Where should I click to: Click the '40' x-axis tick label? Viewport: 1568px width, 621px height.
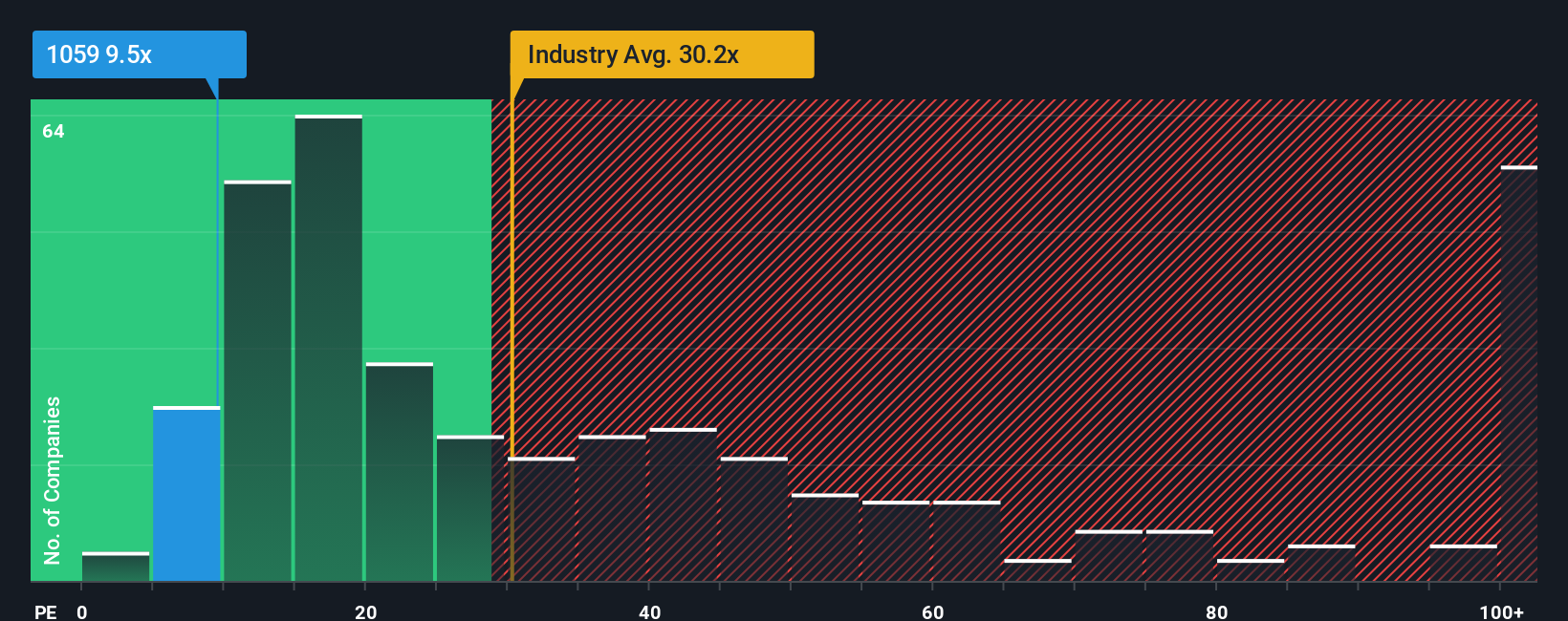[649, 611]
